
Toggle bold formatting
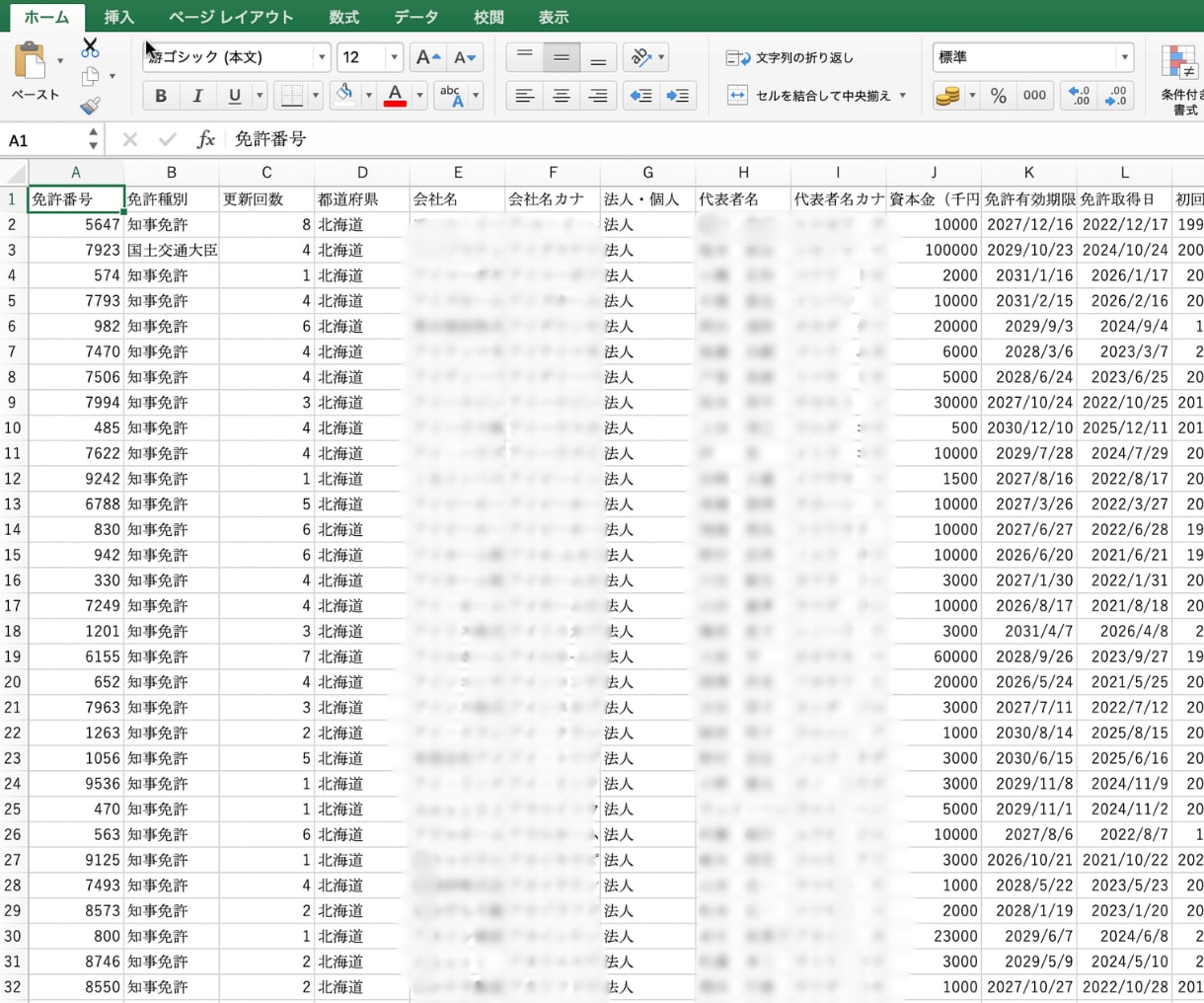click(x=161, y=95)
